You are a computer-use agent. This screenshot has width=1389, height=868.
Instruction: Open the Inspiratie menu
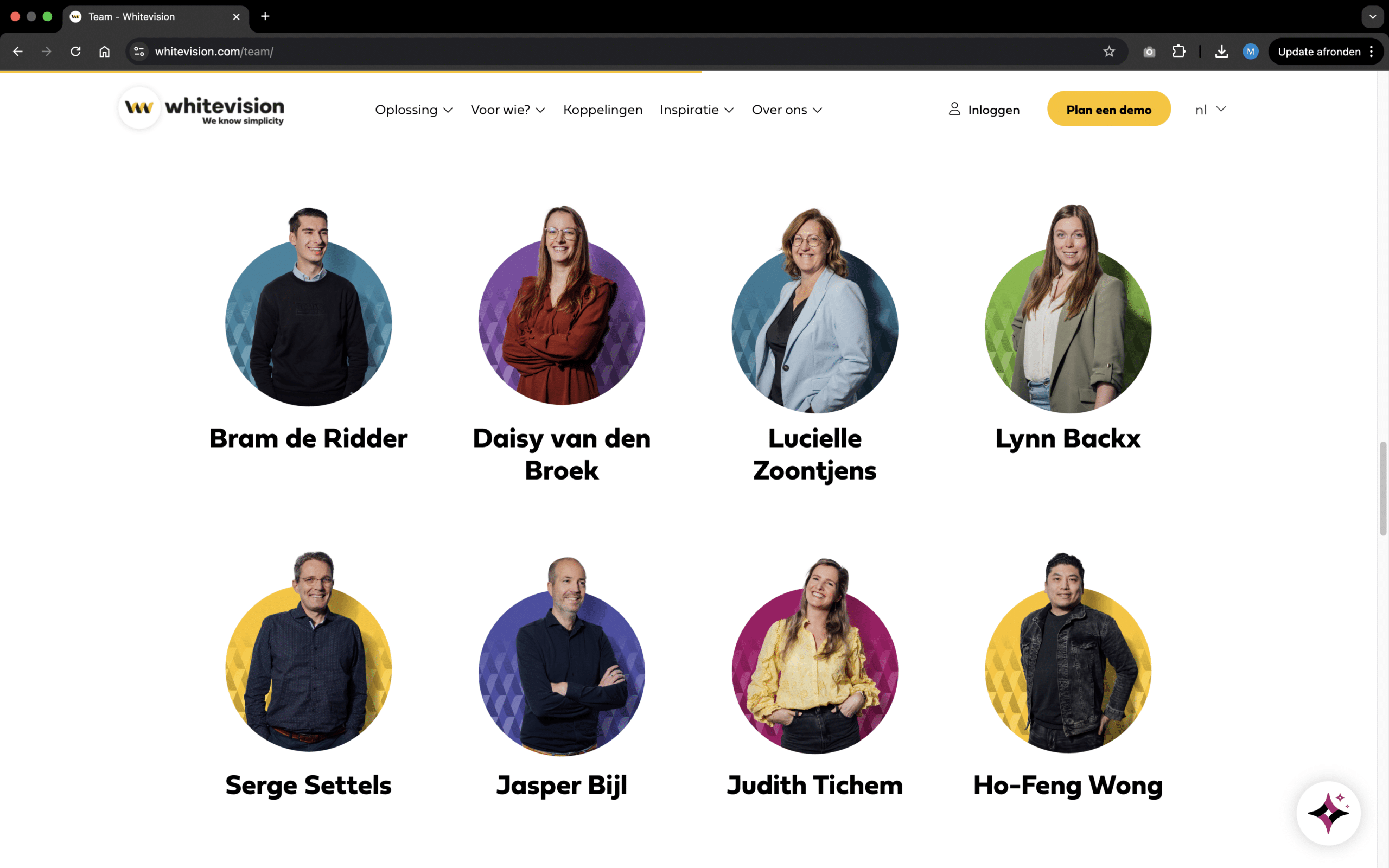click(x=697, y=110)
